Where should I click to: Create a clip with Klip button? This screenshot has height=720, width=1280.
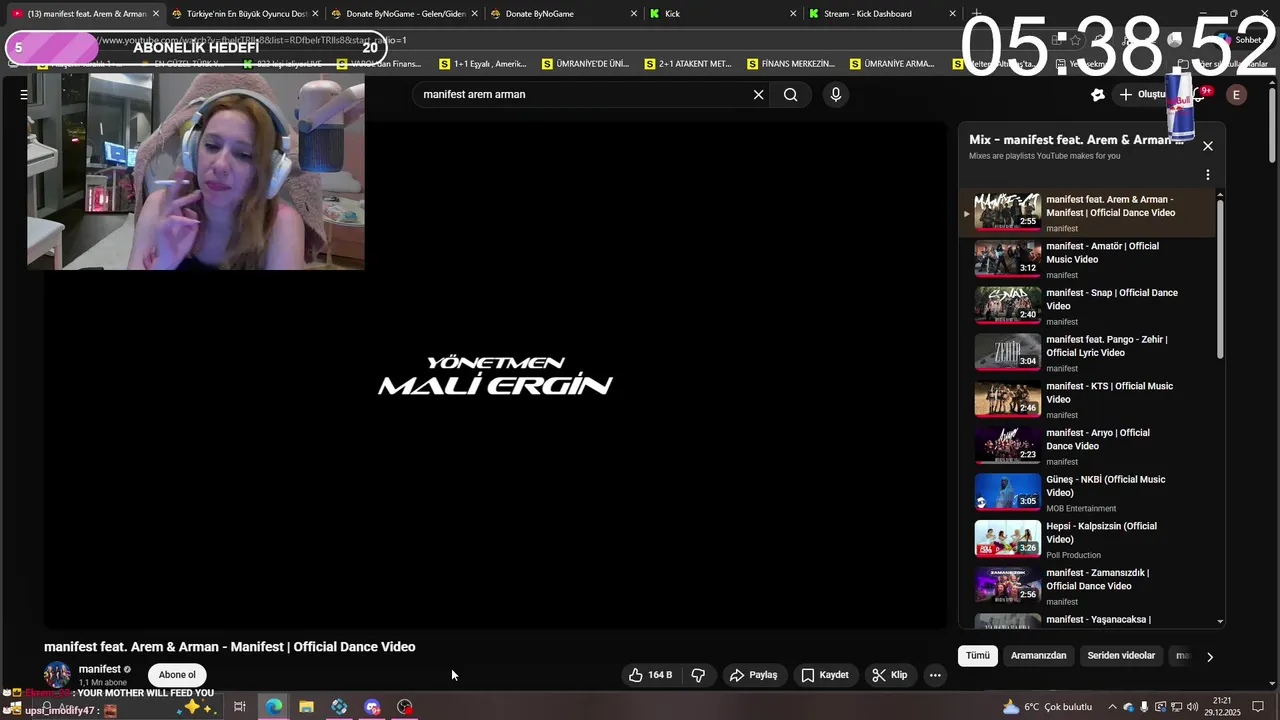pos(890,675)
